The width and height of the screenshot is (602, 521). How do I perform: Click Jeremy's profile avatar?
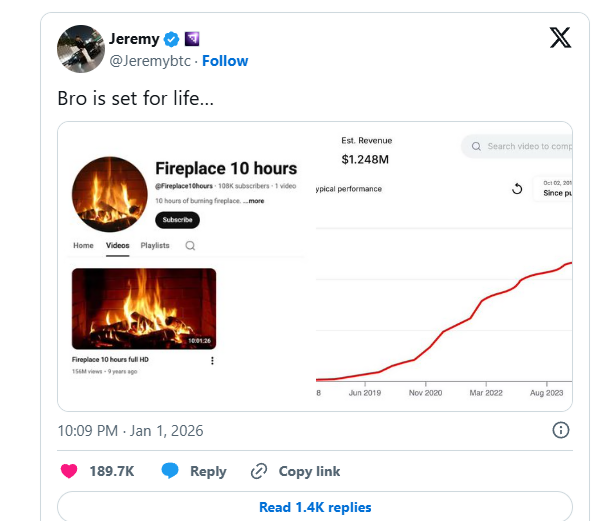coord(82,50)
